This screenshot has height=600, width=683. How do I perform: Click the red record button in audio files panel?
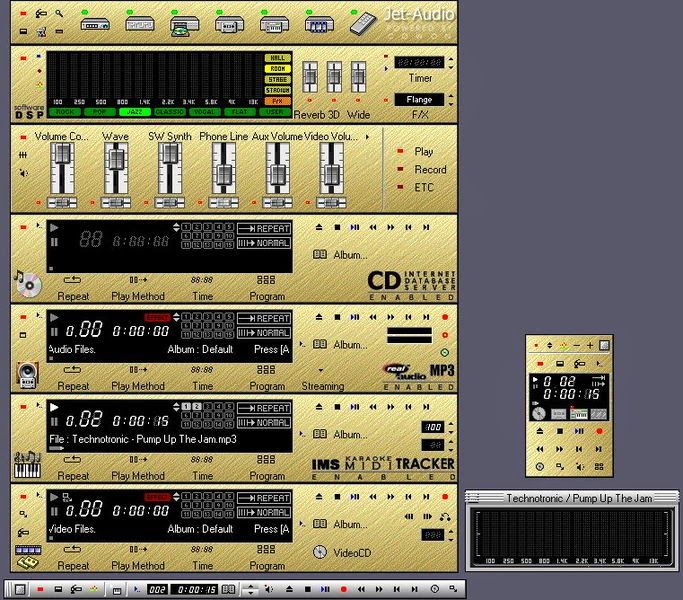[x=445, y=317]
